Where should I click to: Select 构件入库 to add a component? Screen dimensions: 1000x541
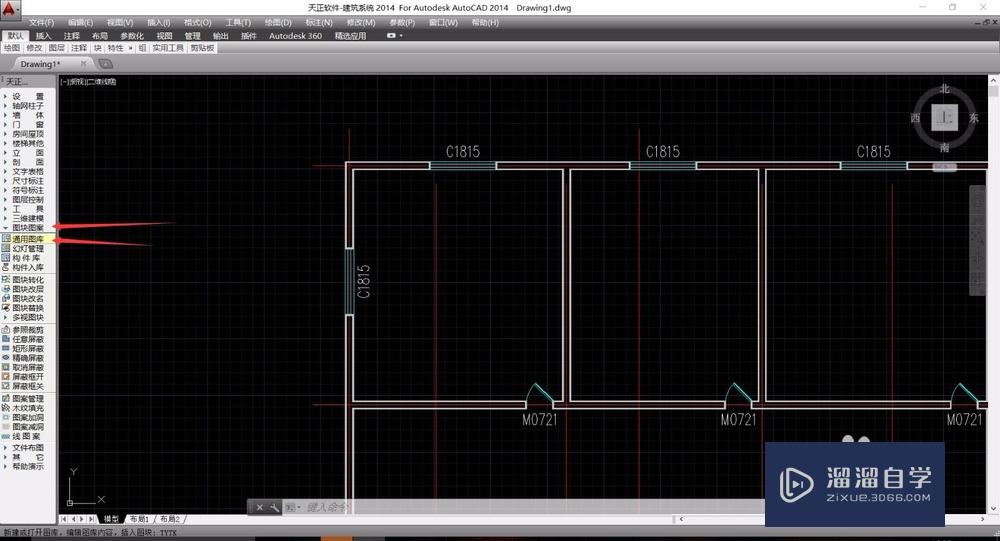(27, 267)
